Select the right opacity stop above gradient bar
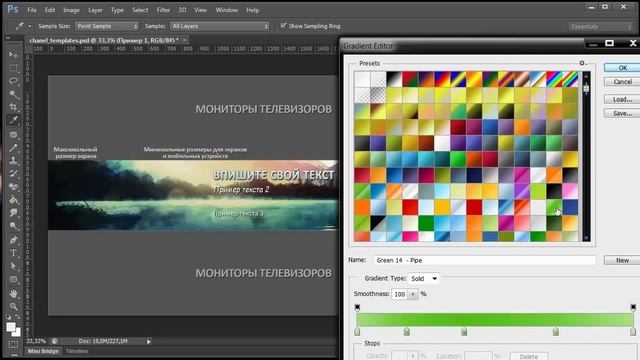 click(x=633, y=307)
